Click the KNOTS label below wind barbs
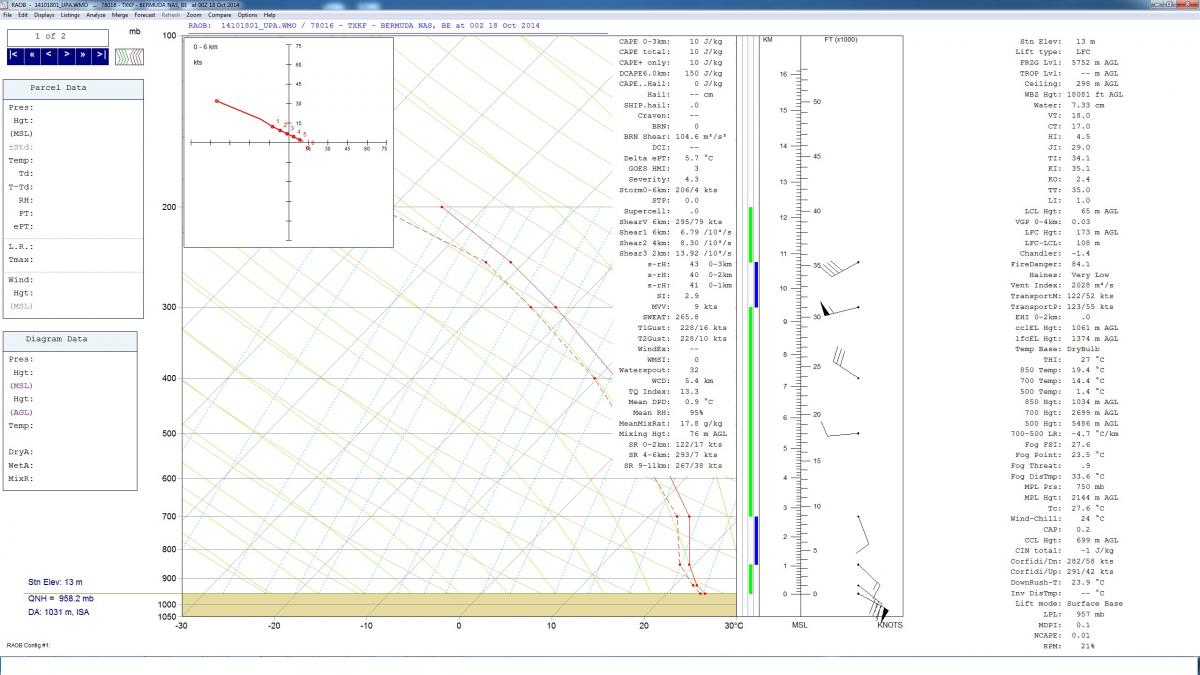The width and height of the screenshot is (1200, 675). coord(890,625)
